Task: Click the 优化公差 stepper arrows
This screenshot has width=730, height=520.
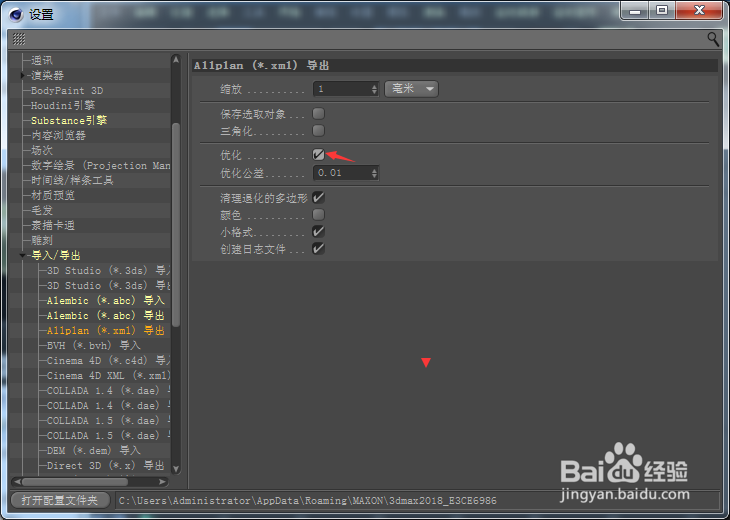Action: (x=374, y=173)
